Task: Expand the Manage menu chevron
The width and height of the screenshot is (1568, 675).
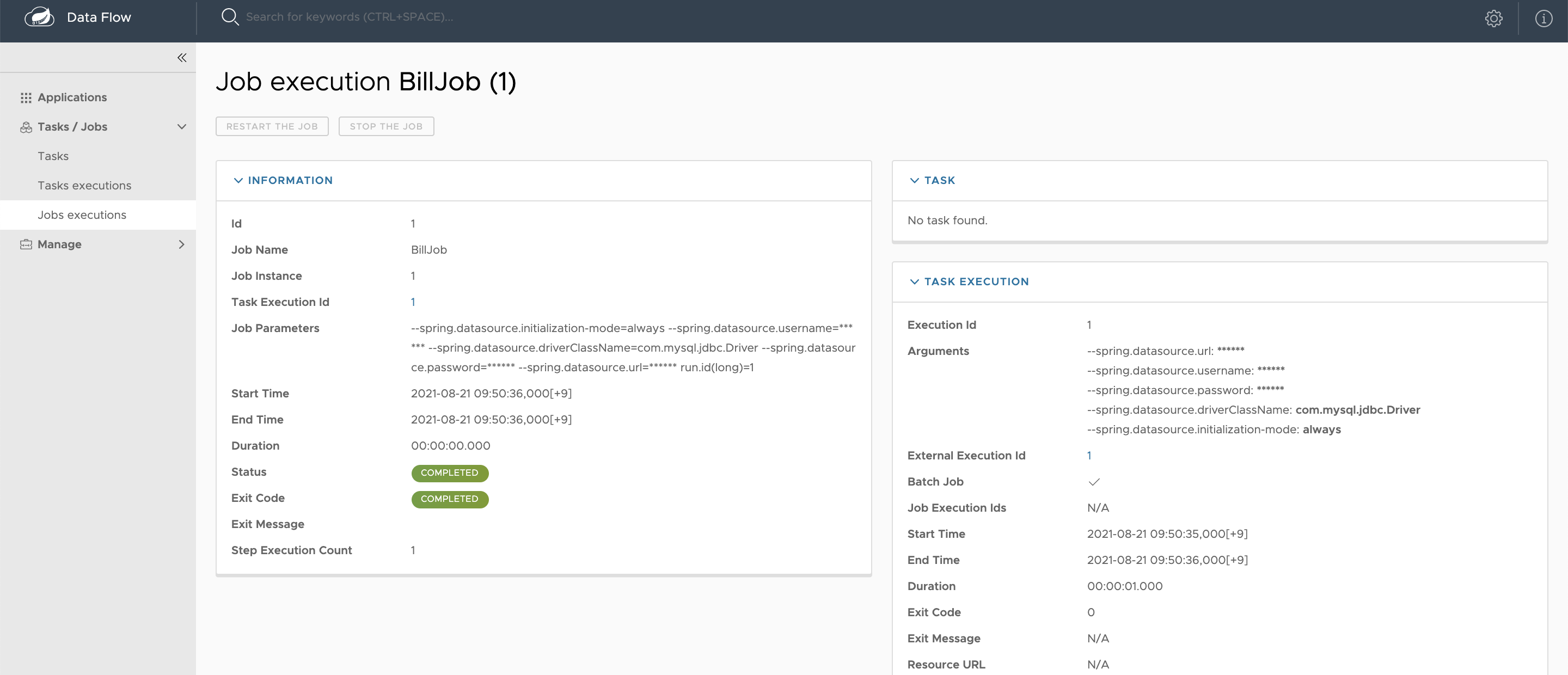Action: coord(181,244)
